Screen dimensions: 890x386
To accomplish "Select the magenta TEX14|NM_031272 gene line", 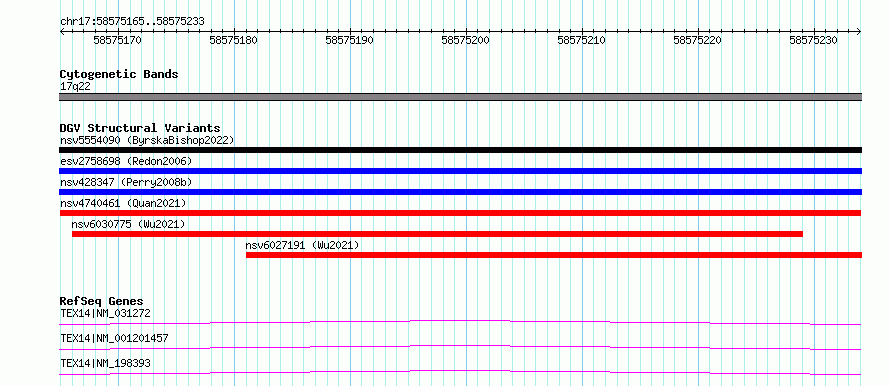I will tap(460, 322).
